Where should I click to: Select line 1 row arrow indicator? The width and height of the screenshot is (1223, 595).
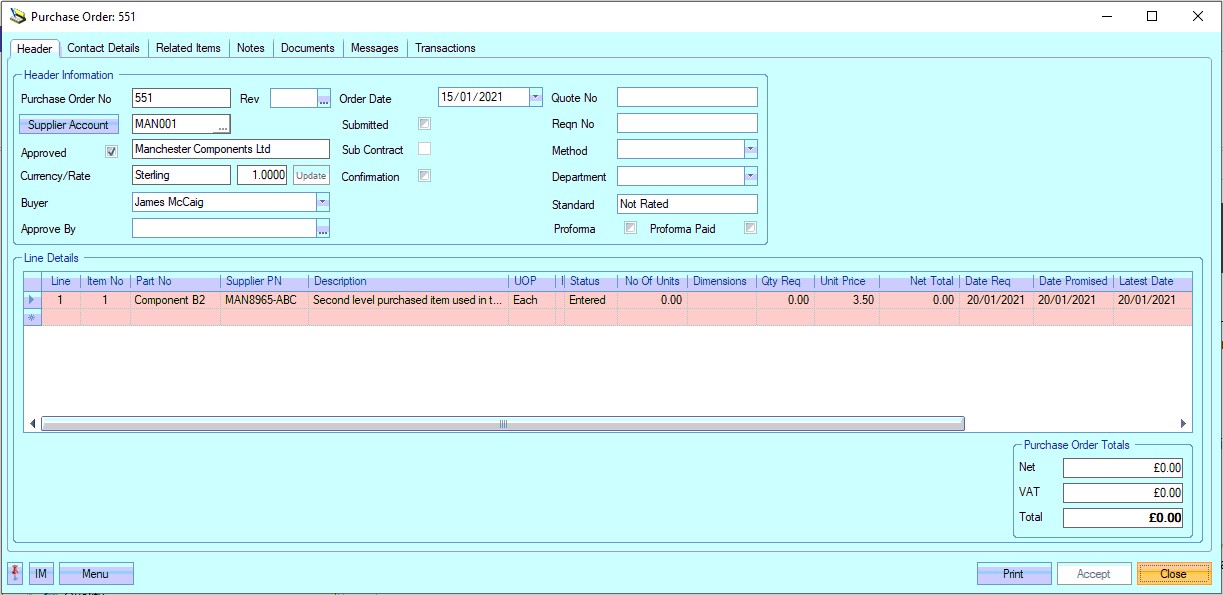[31, 300]
